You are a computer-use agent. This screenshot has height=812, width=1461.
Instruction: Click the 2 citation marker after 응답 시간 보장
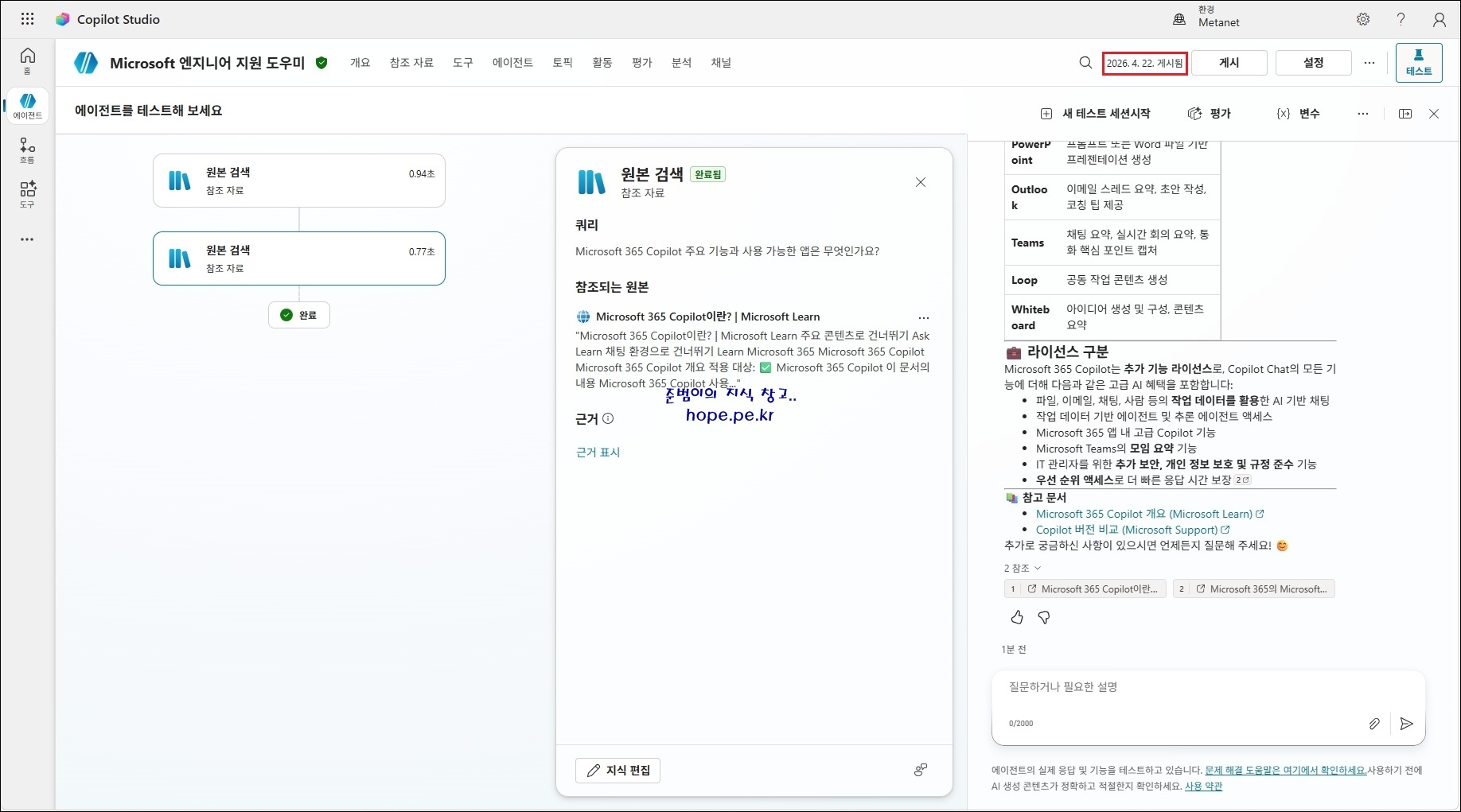(x=1243, y=480)
